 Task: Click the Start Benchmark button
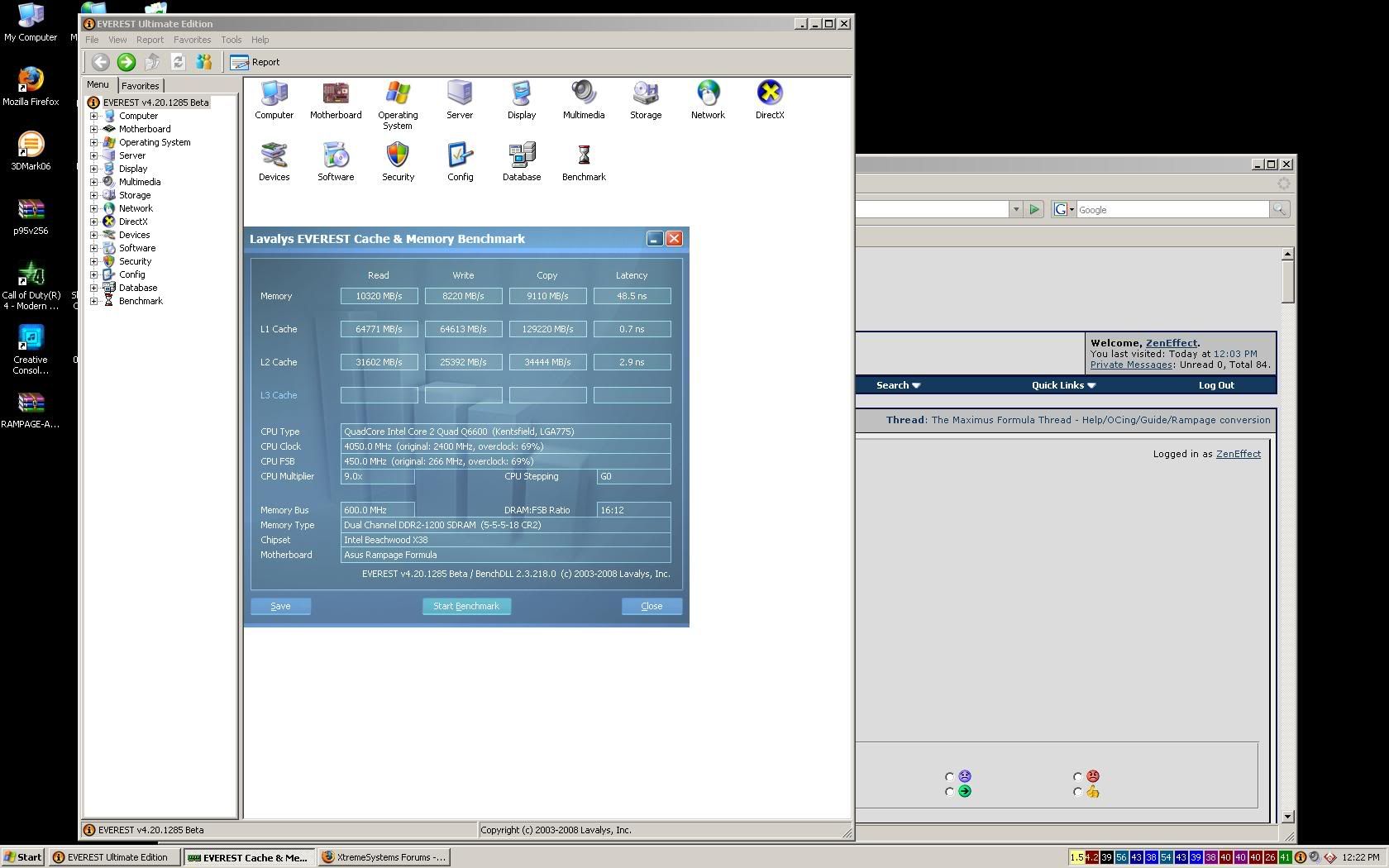coord(466,606)
